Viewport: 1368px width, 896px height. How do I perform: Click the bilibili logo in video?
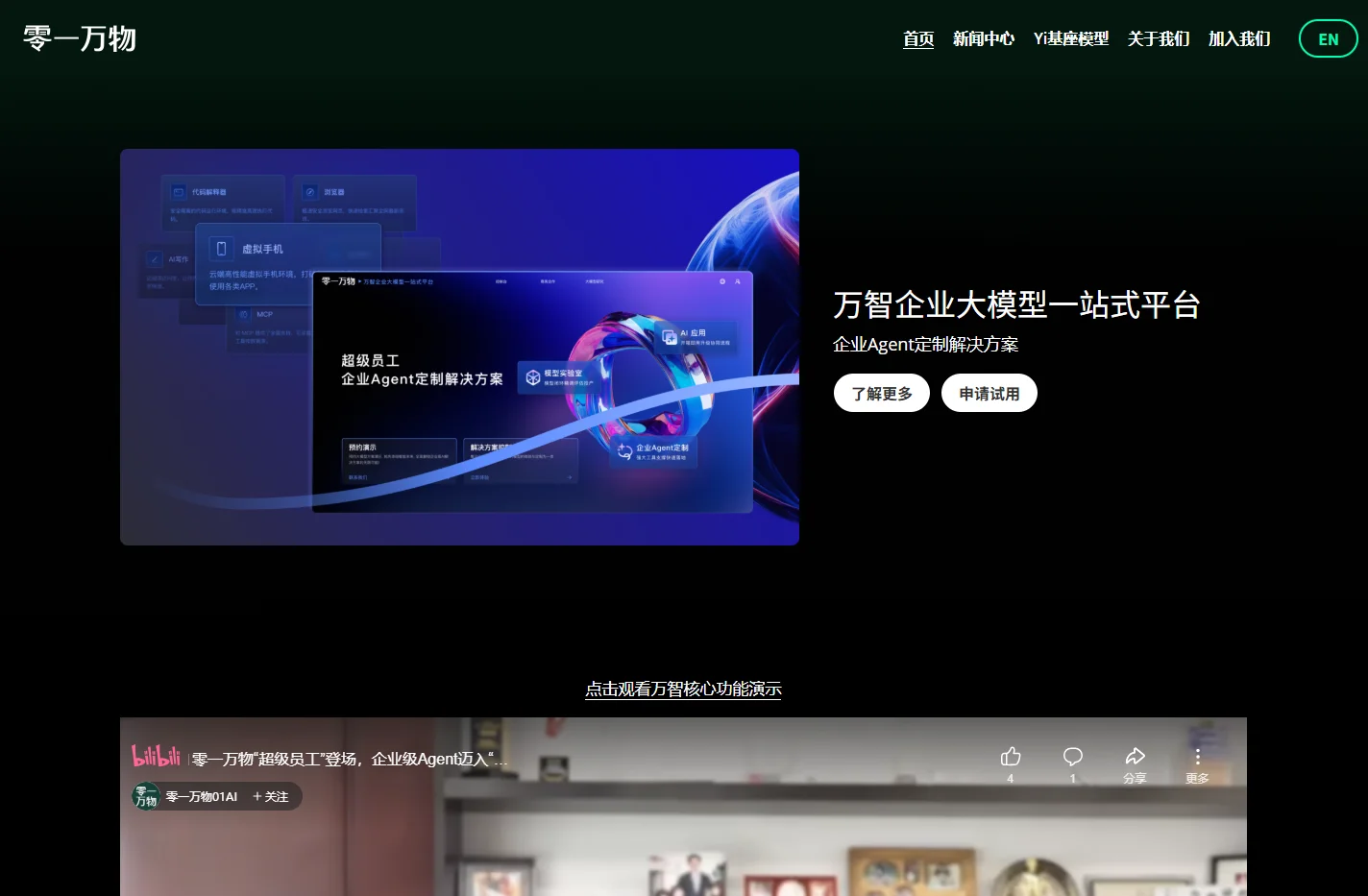click(x=156, y=757)
